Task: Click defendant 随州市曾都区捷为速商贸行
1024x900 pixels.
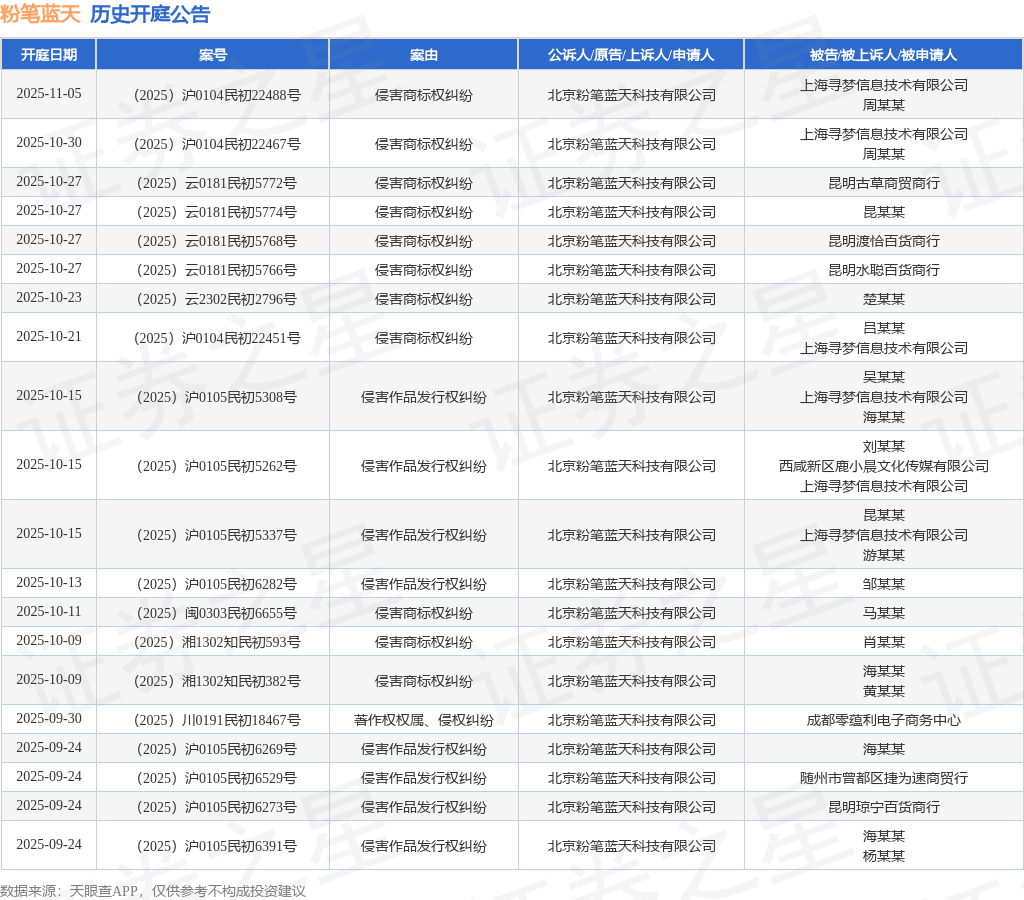Action: 884,779
